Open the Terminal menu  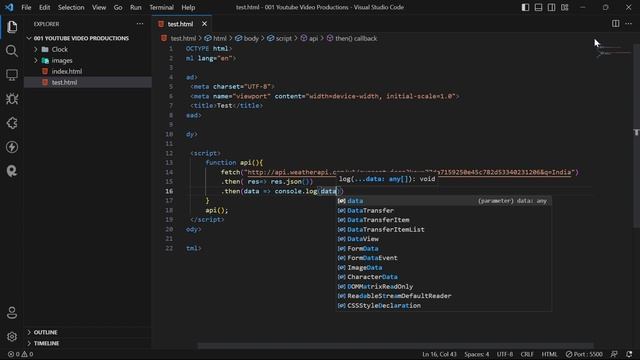pyautogui.click(x=161, y=7)
